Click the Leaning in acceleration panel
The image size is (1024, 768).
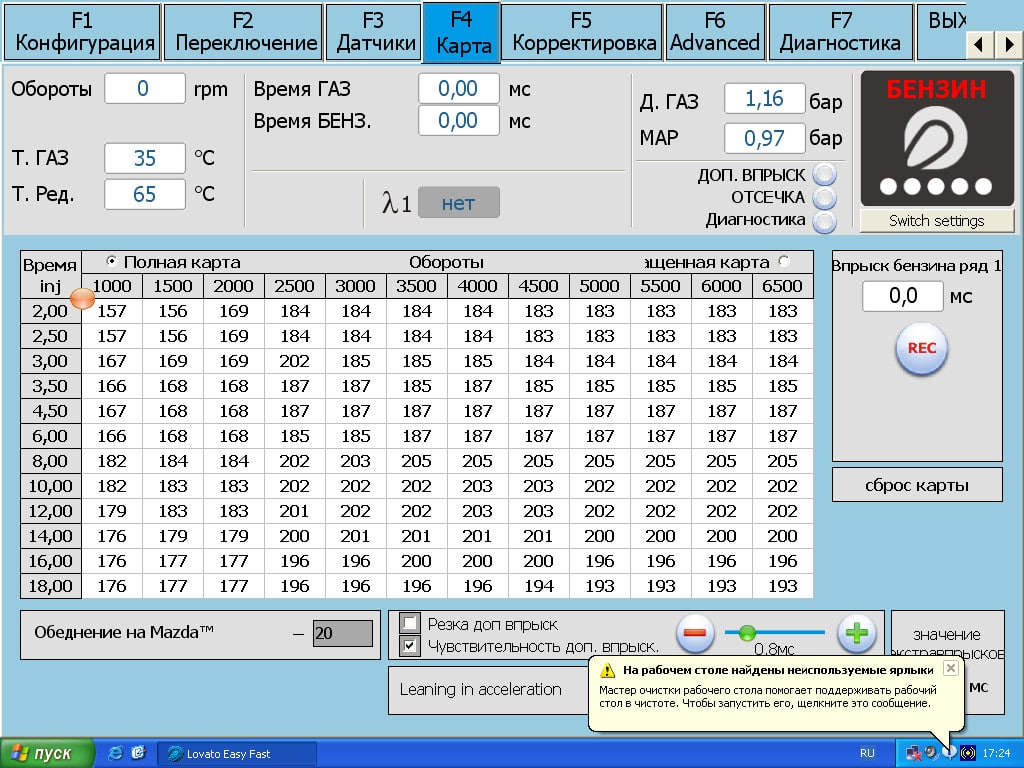(490, 690)
